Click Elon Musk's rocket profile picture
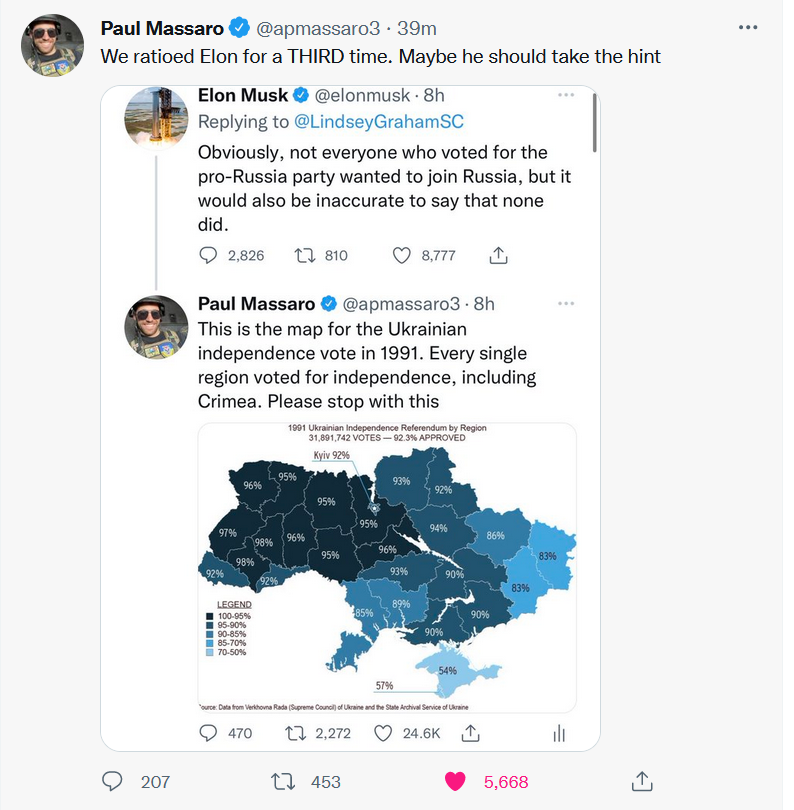Image resolution: width=794 pixels, height=810 pixels. click(156, 118)
